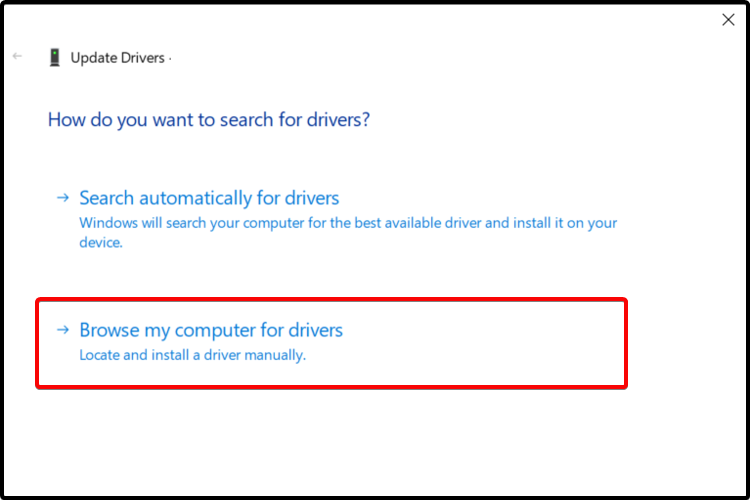Click the word 'automatically' in the first option

pyautogui.click(x=192, y=198)
